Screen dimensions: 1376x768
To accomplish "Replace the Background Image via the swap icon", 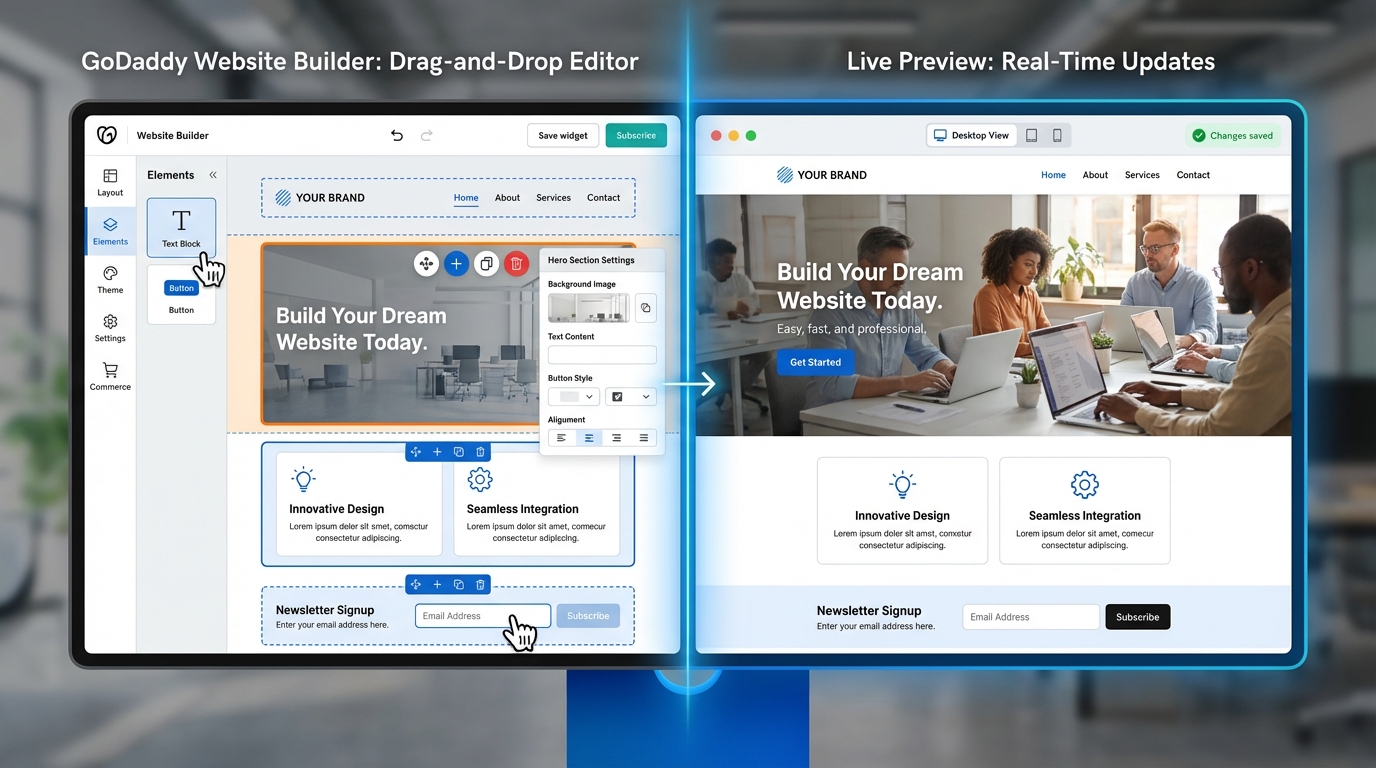I will click(x=646, y=307).
